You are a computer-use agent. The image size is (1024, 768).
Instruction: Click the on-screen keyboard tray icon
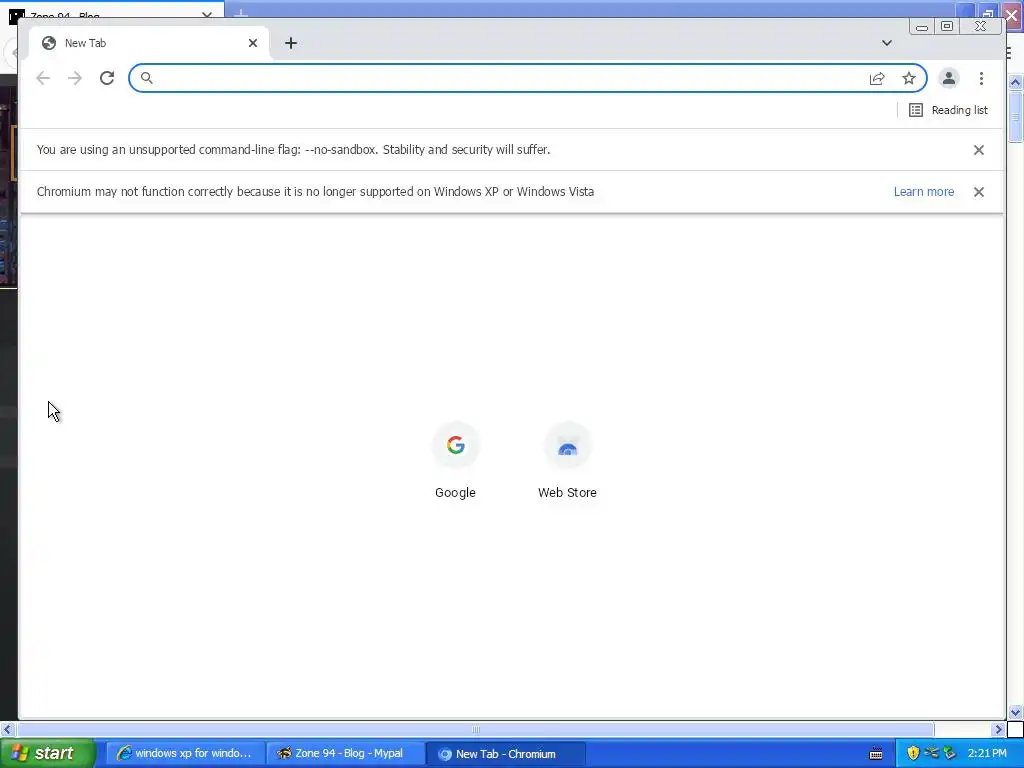tap(876, 754)
